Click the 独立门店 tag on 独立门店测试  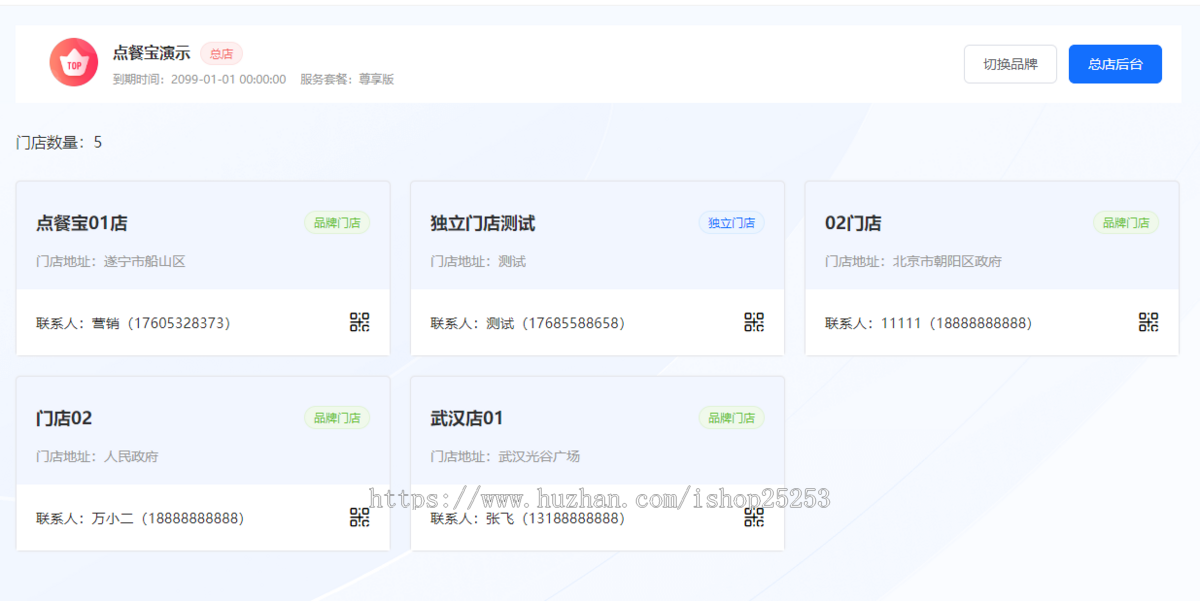click(x=731, y=223)
